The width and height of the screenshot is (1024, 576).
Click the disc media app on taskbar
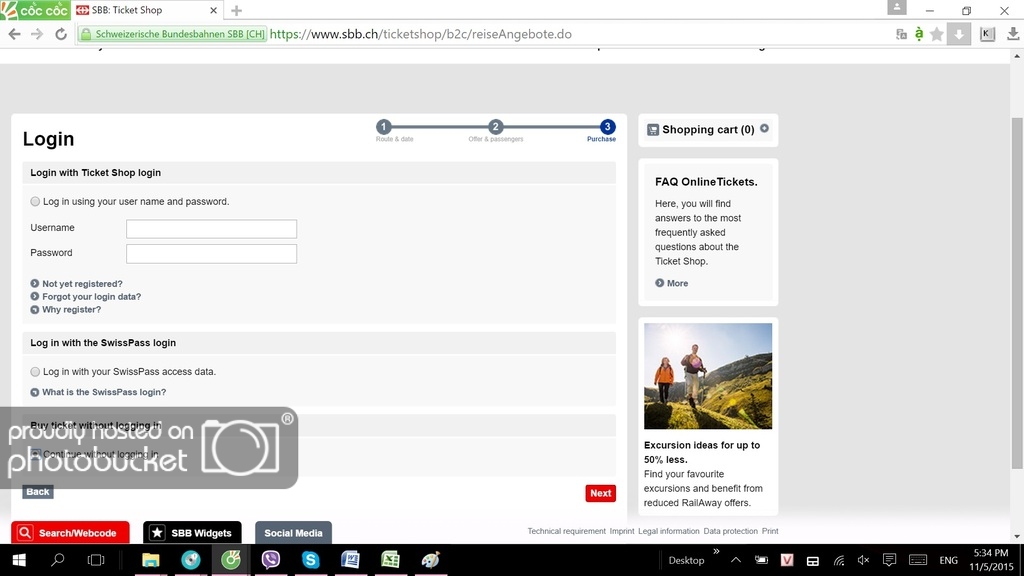[x=191, y=560]
